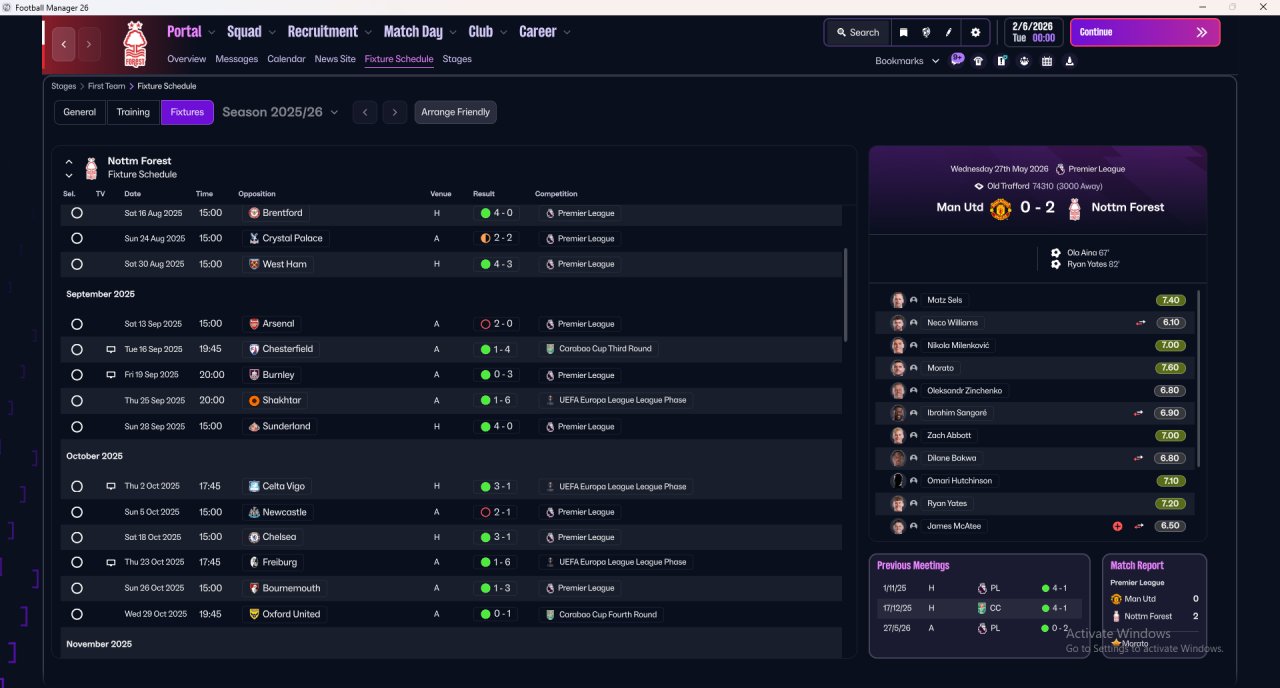Click Morato's 7.60 rating badge
Image resolution: width=1280 pixels, height=688 pixels.
[1170, 368]
